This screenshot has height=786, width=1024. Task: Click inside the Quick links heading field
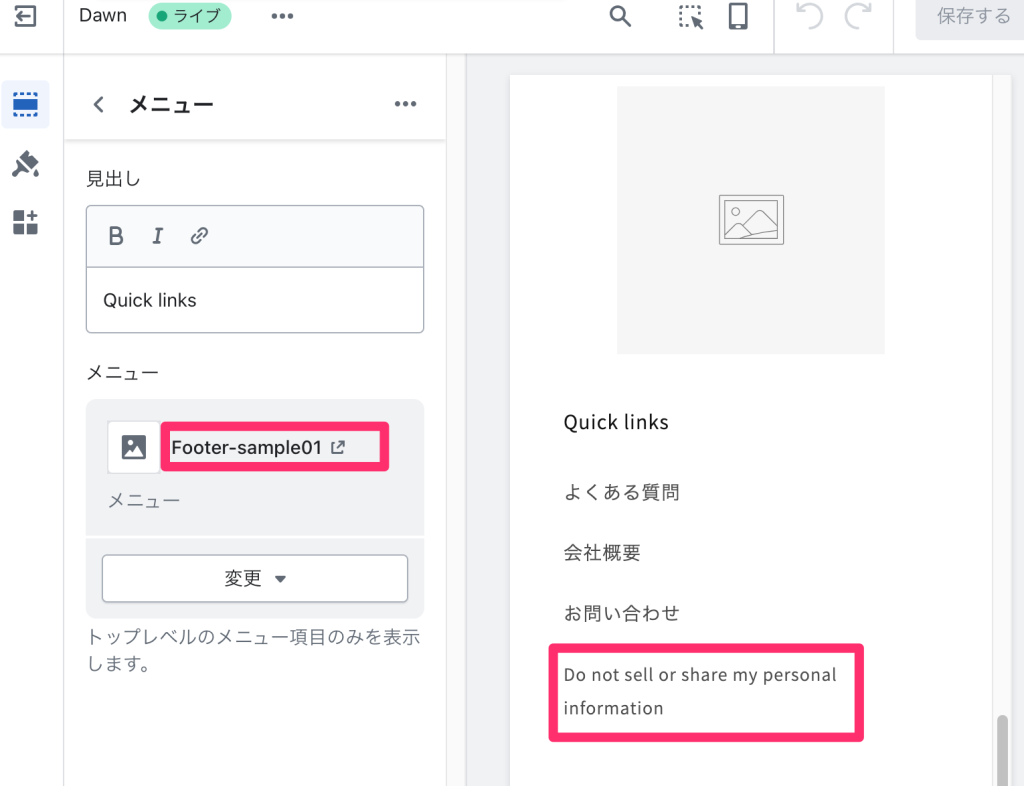click(254, 300)
